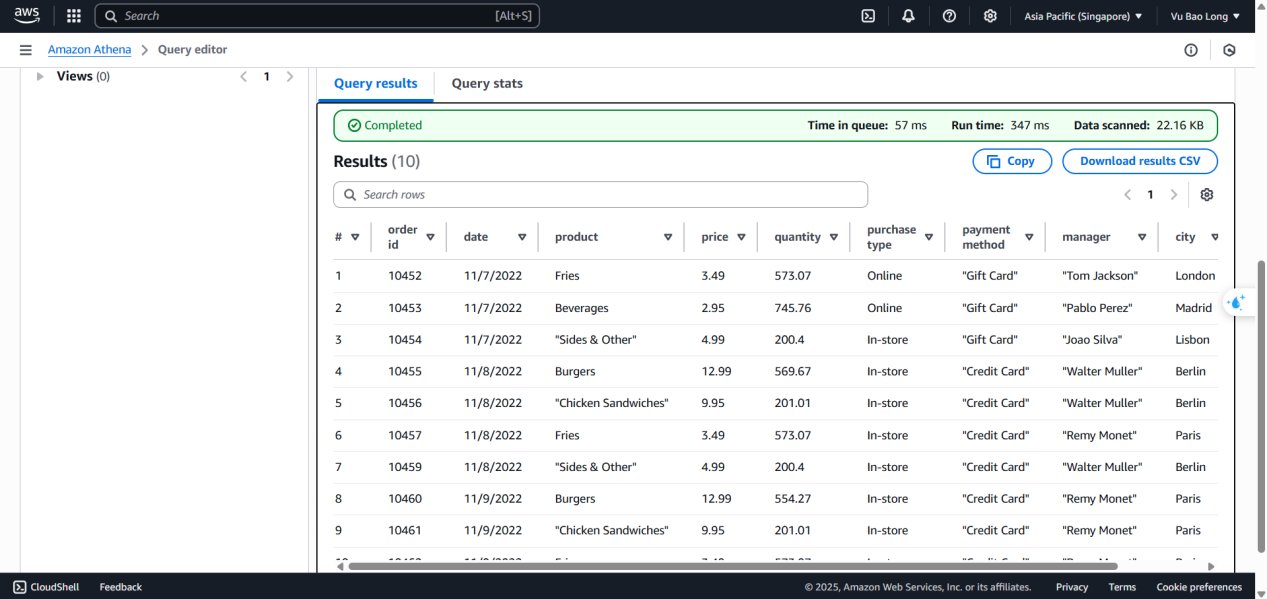Click the right arrow of horizontal scrollbar

pos(1211,566)
